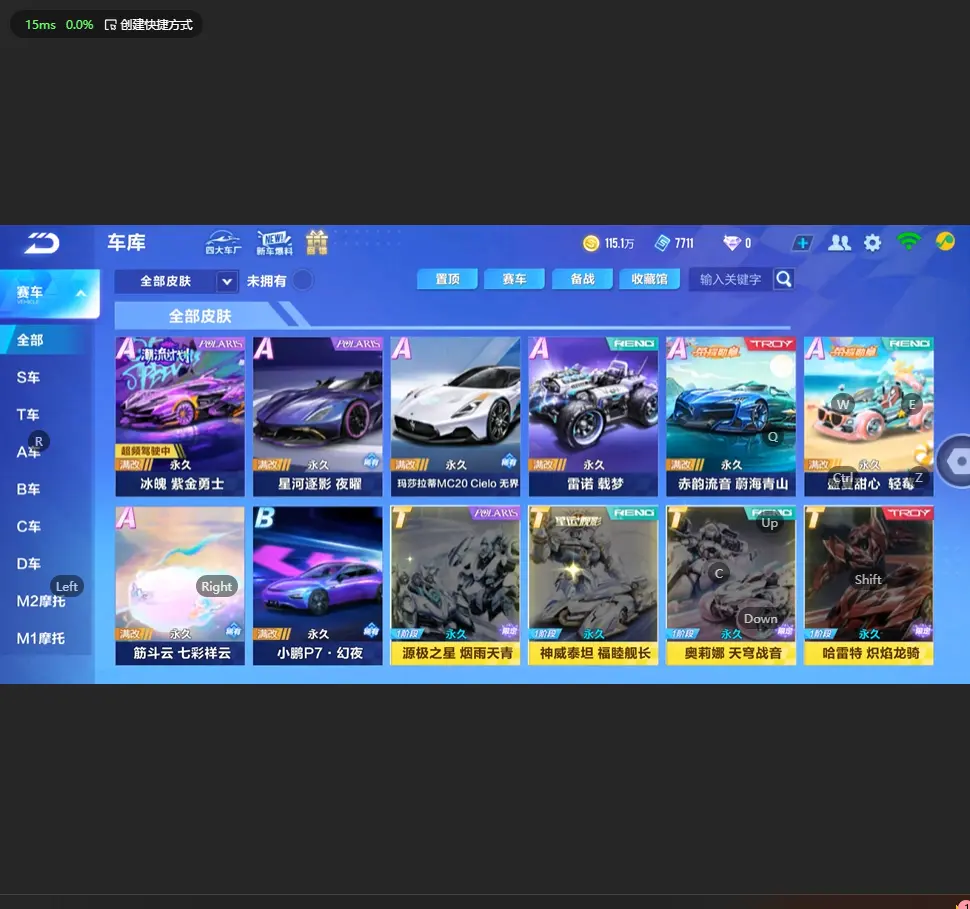The image size is (970, 909).
Task: Click the 置顶 button
Action: pyautogui.click(x=447, y=279)
